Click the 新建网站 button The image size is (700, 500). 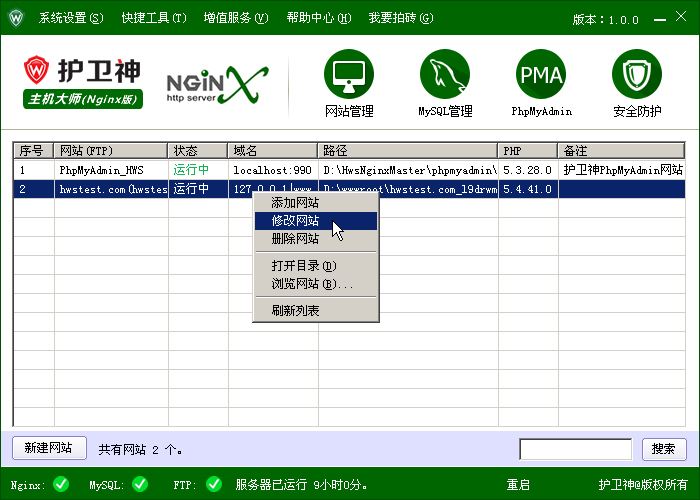(49, 448)
